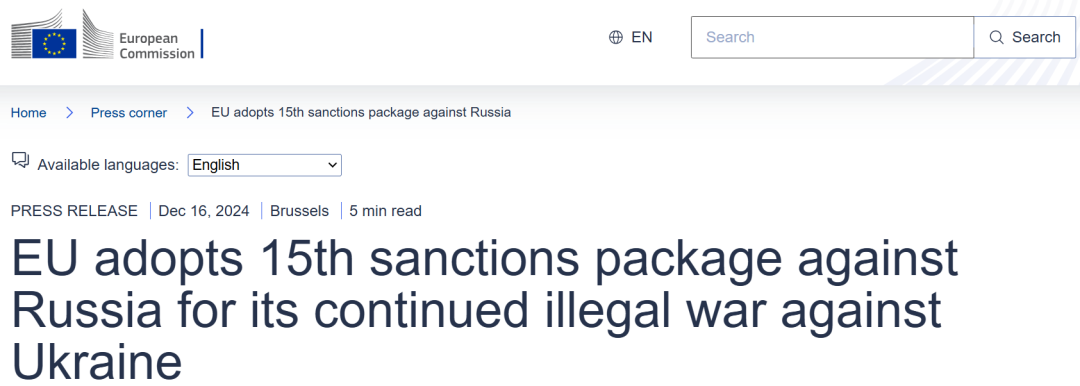The width and height of the screenshot is (1080, 386).
Task: Click the globe language icon
Action: [616, 37]
